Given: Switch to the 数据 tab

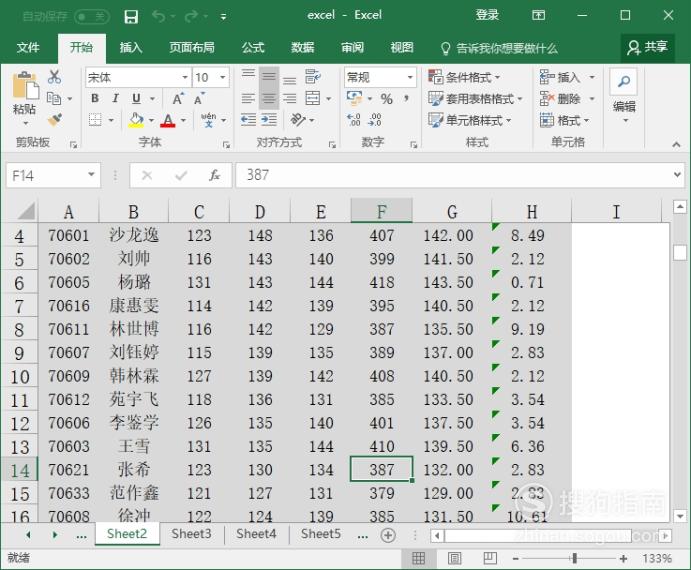Looking at the screenshot, I should pos(302,47).
